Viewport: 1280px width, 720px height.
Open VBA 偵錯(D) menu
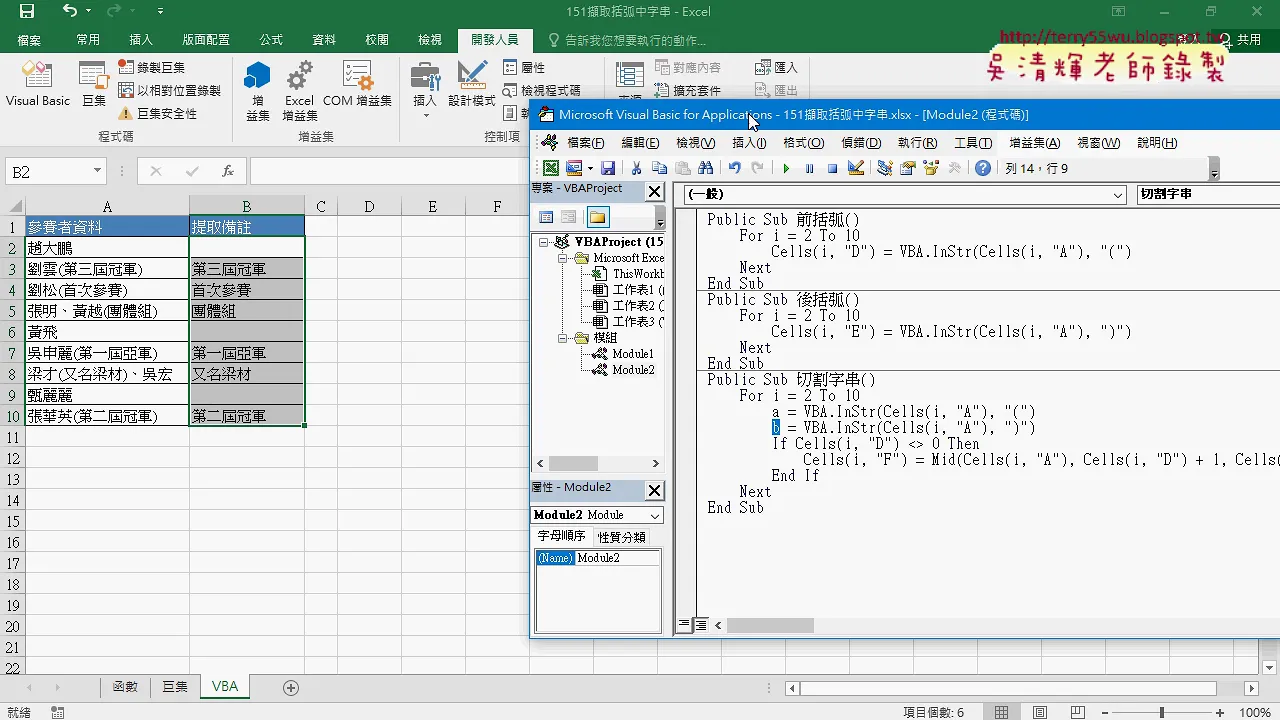(861, 143)
